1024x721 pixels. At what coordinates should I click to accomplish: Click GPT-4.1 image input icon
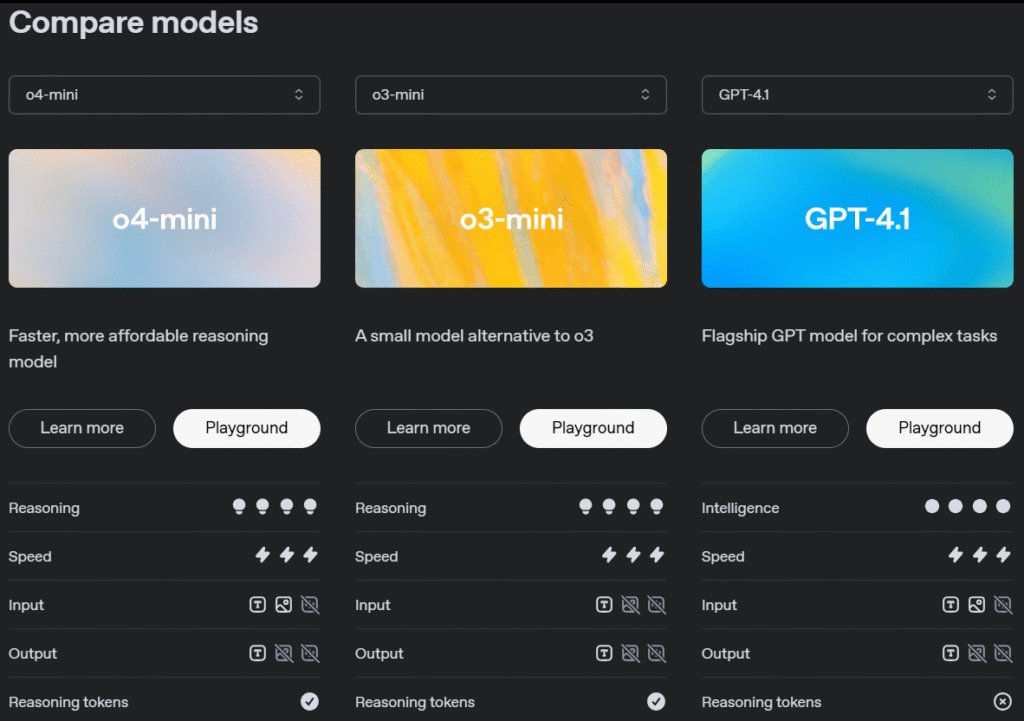click(977, 605)
